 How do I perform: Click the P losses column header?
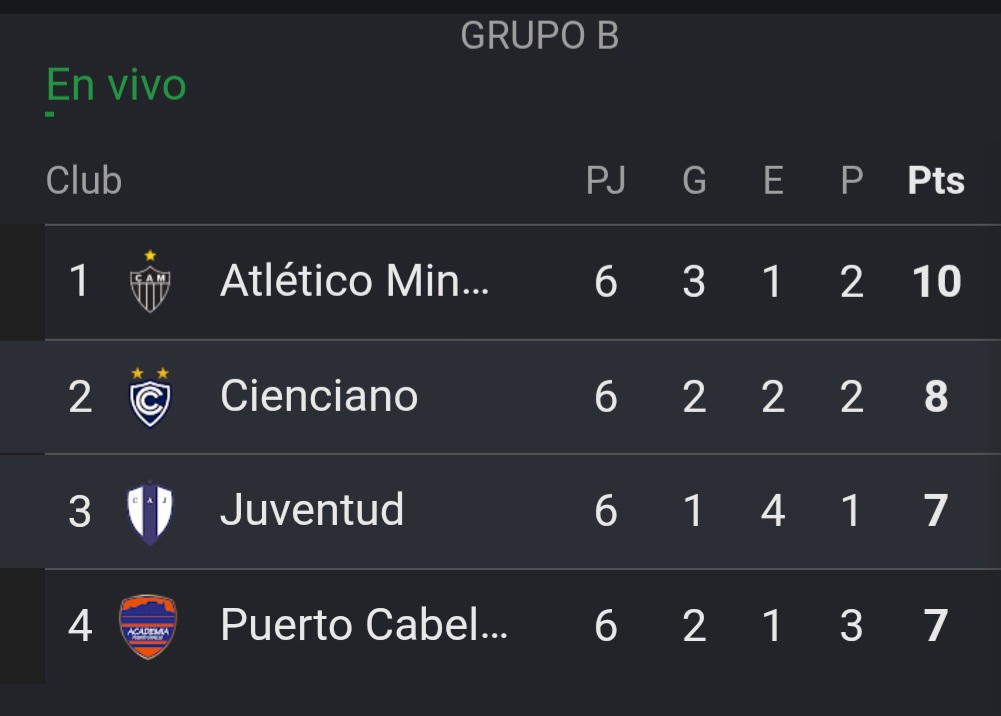coord(852,181)
